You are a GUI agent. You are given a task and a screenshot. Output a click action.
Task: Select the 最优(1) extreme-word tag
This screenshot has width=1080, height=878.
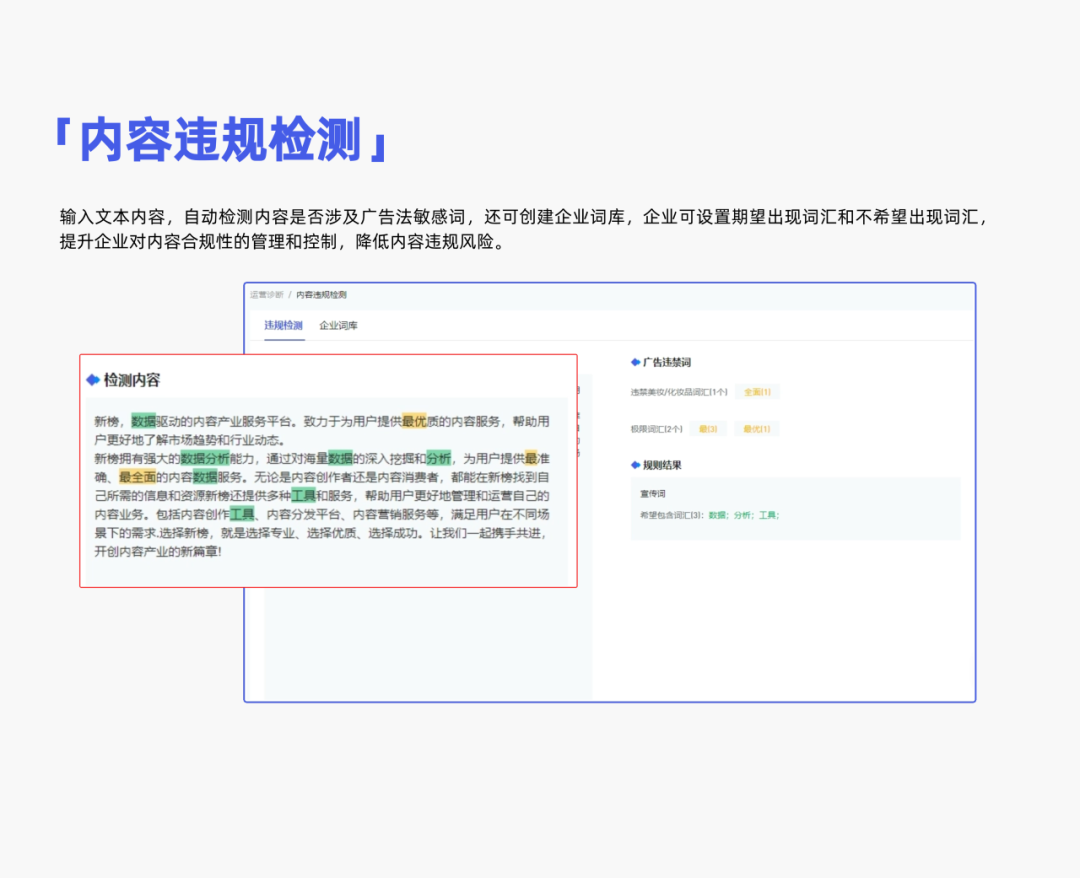(x=756, y=429)
